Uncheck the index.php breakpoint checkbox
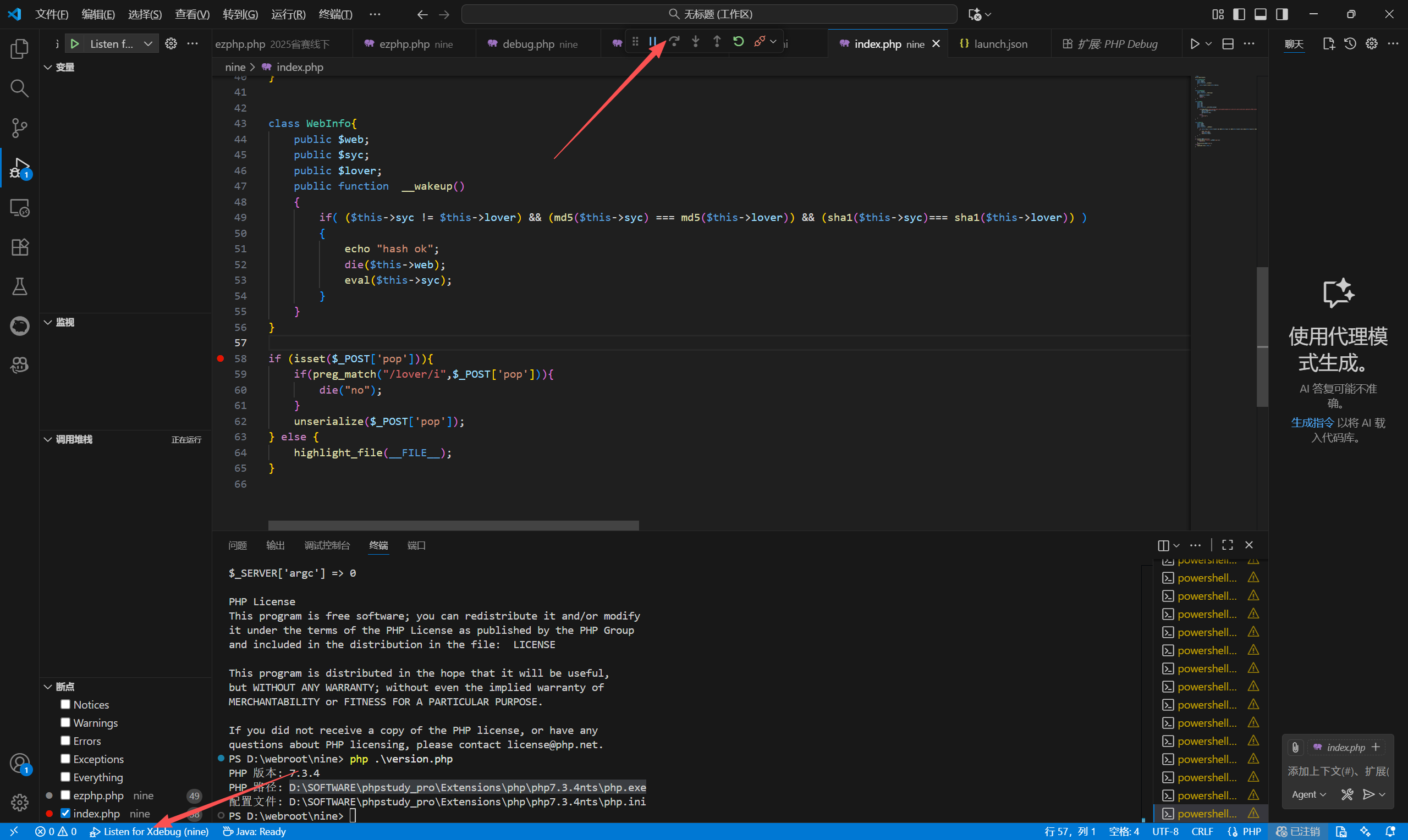This screenshot has height=840, width=1408. click(65, 813)
